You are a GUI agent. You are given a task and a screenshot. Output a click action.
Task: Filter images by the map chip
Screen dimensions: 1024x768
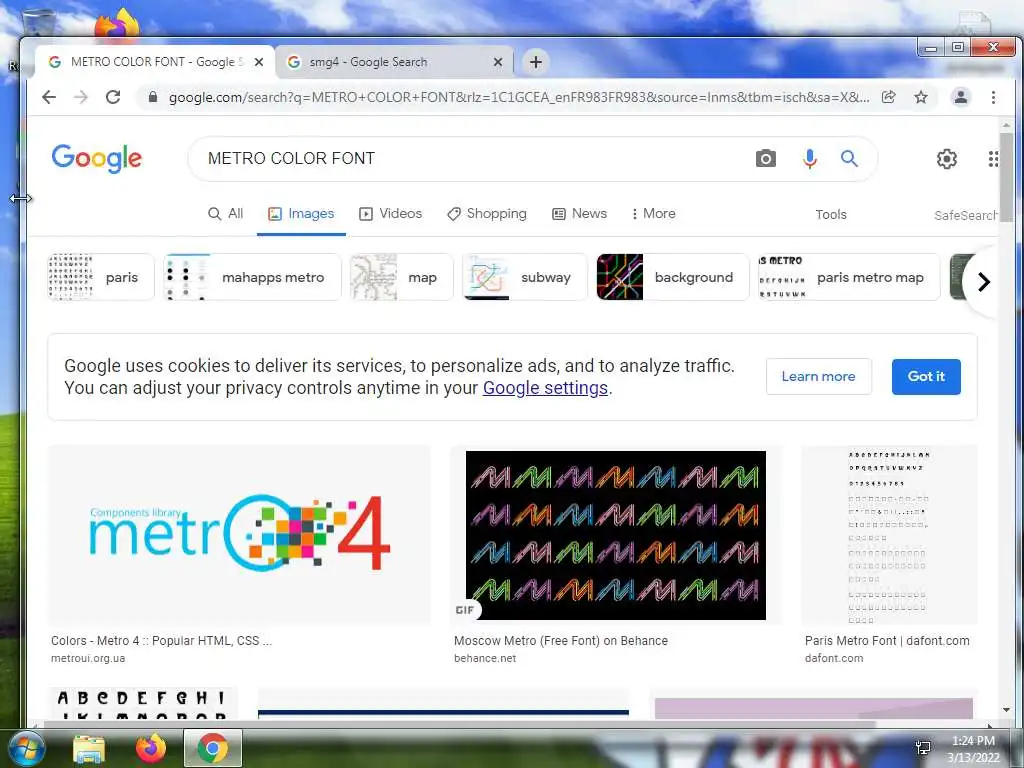[x=401, y=277]
